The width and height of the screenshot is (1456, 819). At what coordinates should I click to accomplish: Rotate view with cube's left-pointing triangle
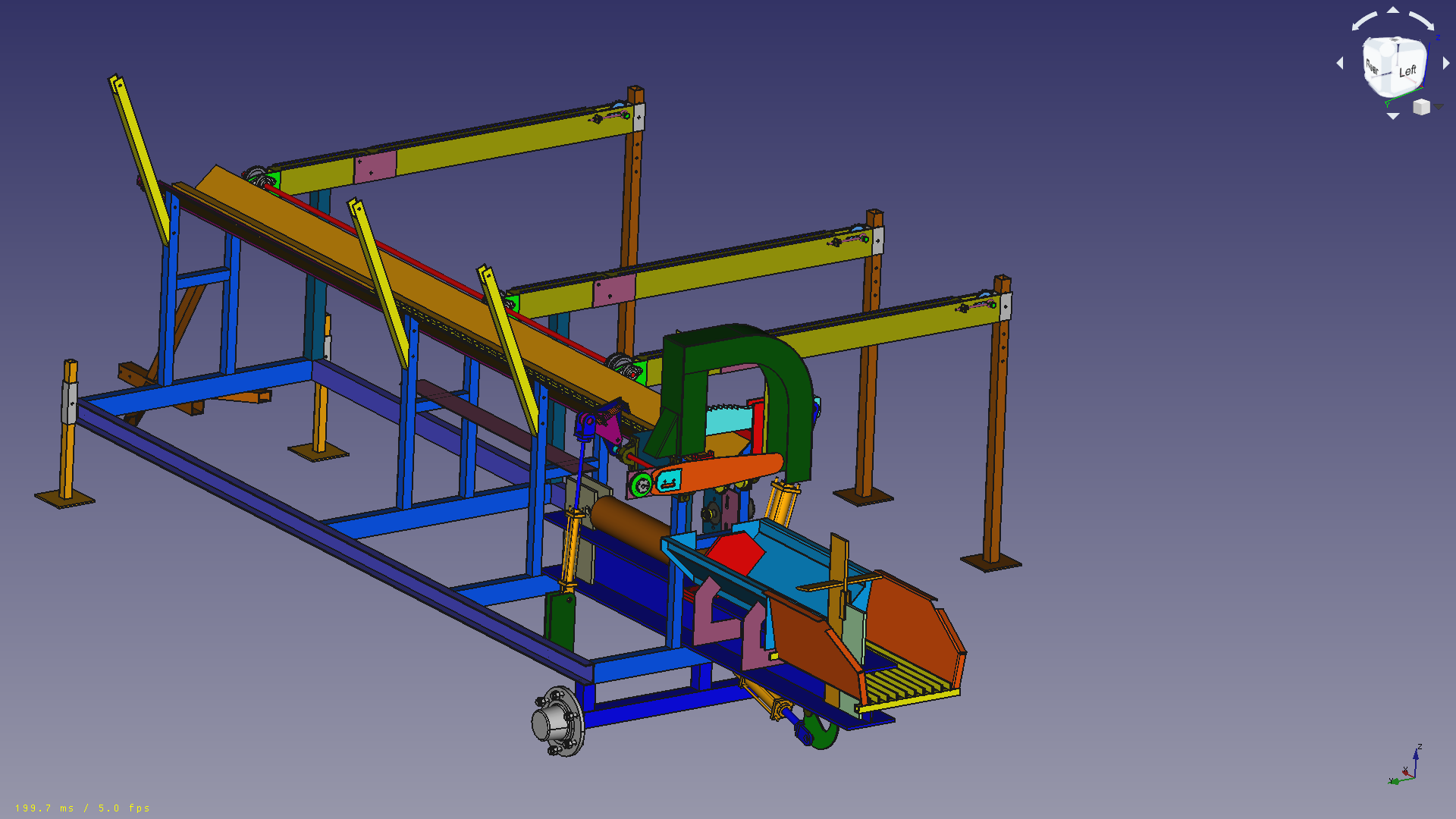(x=1340, y=64)
